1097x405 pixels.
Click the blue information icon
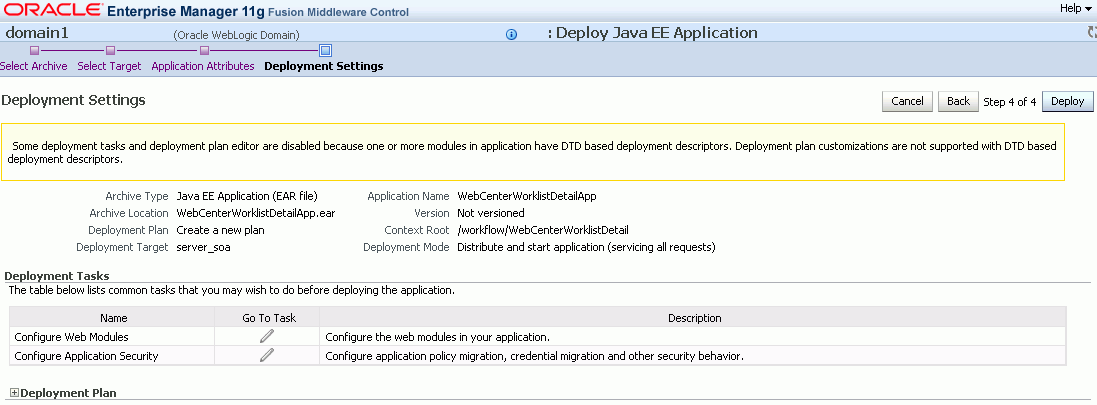pos(511,34)
